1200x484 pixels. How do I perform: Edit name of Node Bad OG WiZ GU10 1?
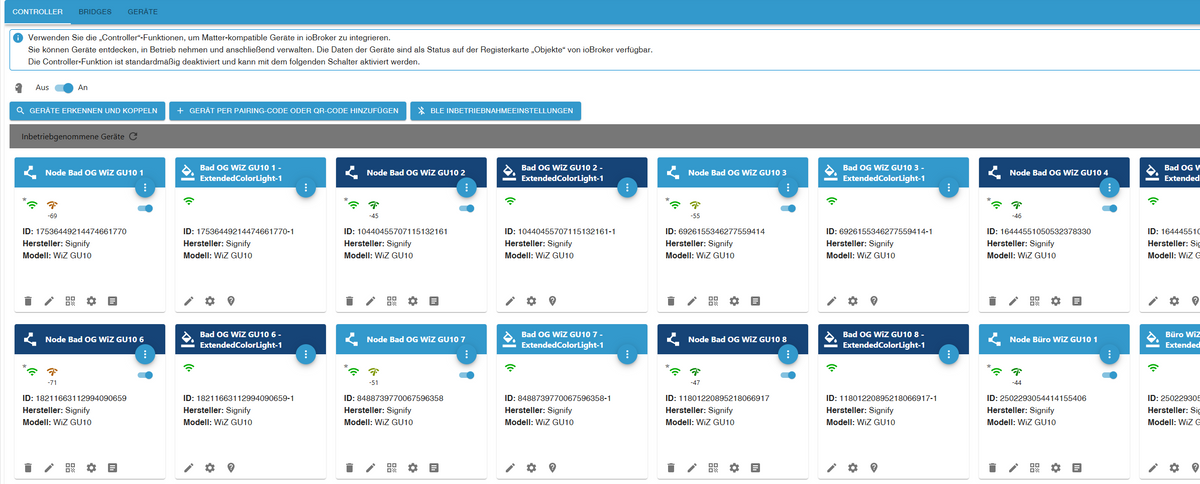click(x=49, y=300)
